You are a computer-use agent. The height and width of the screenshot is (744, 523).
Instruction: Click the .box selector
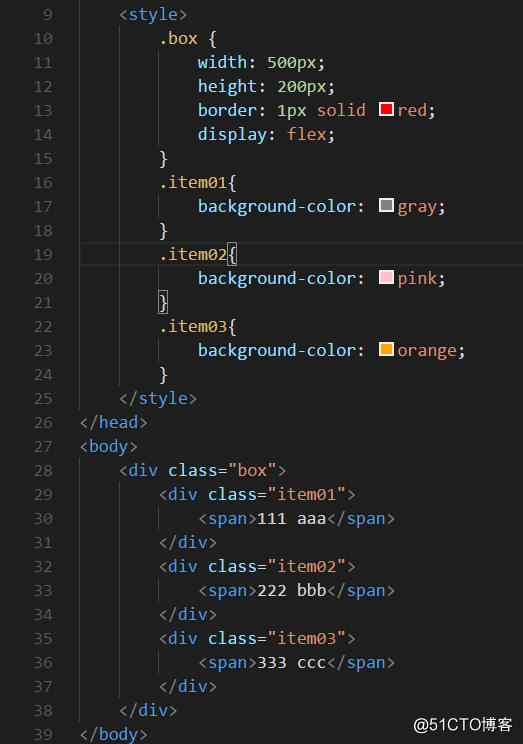(178, 38)
